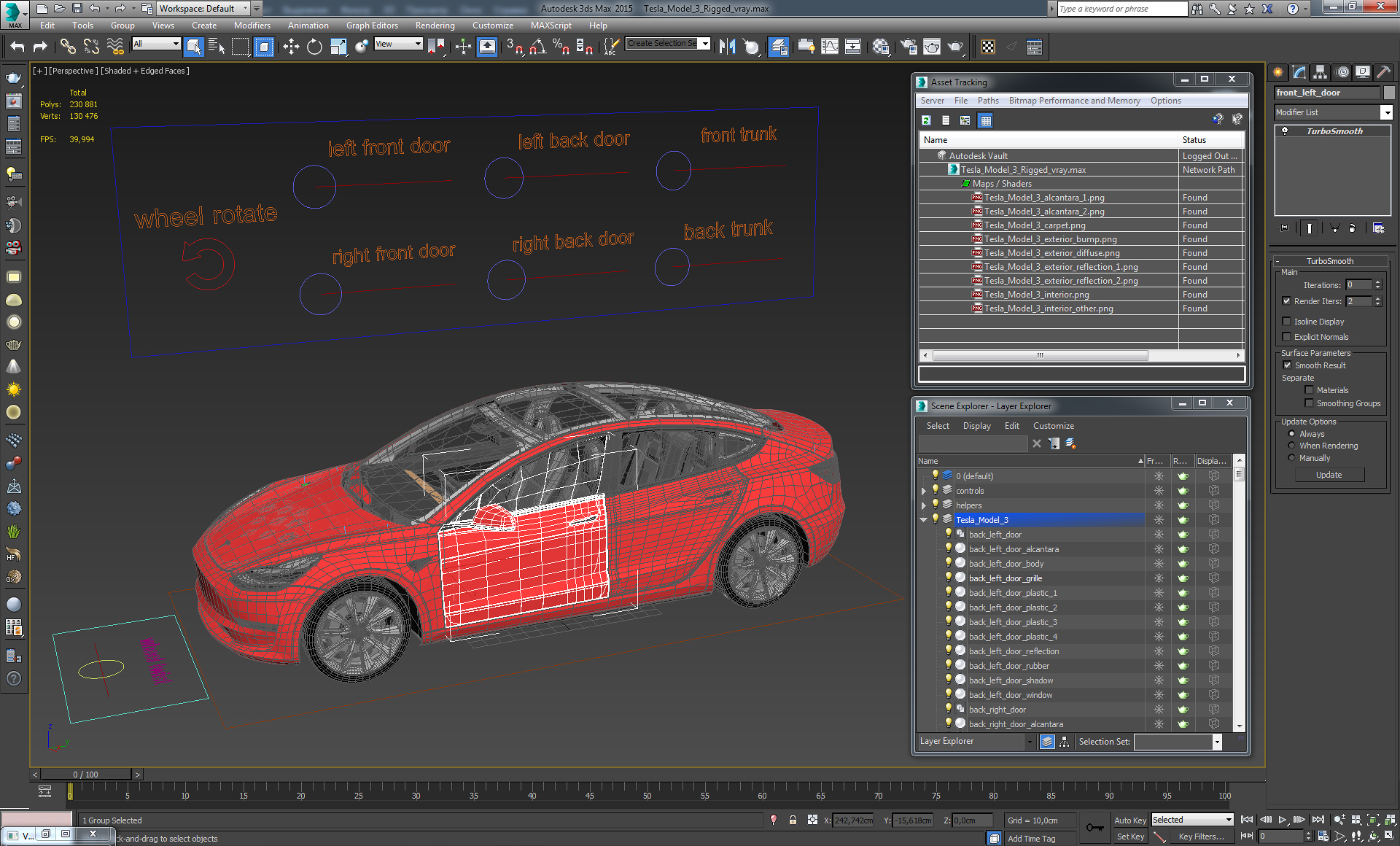Switch to the Hierarchy command panel tab

click(x=1320, y=72)
